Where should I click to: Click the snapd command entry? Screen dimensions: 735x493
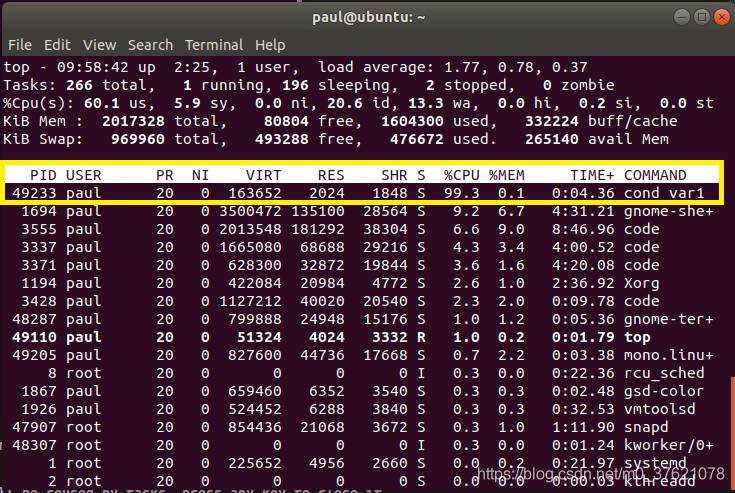pyautogui.click(x=646, y=427)
